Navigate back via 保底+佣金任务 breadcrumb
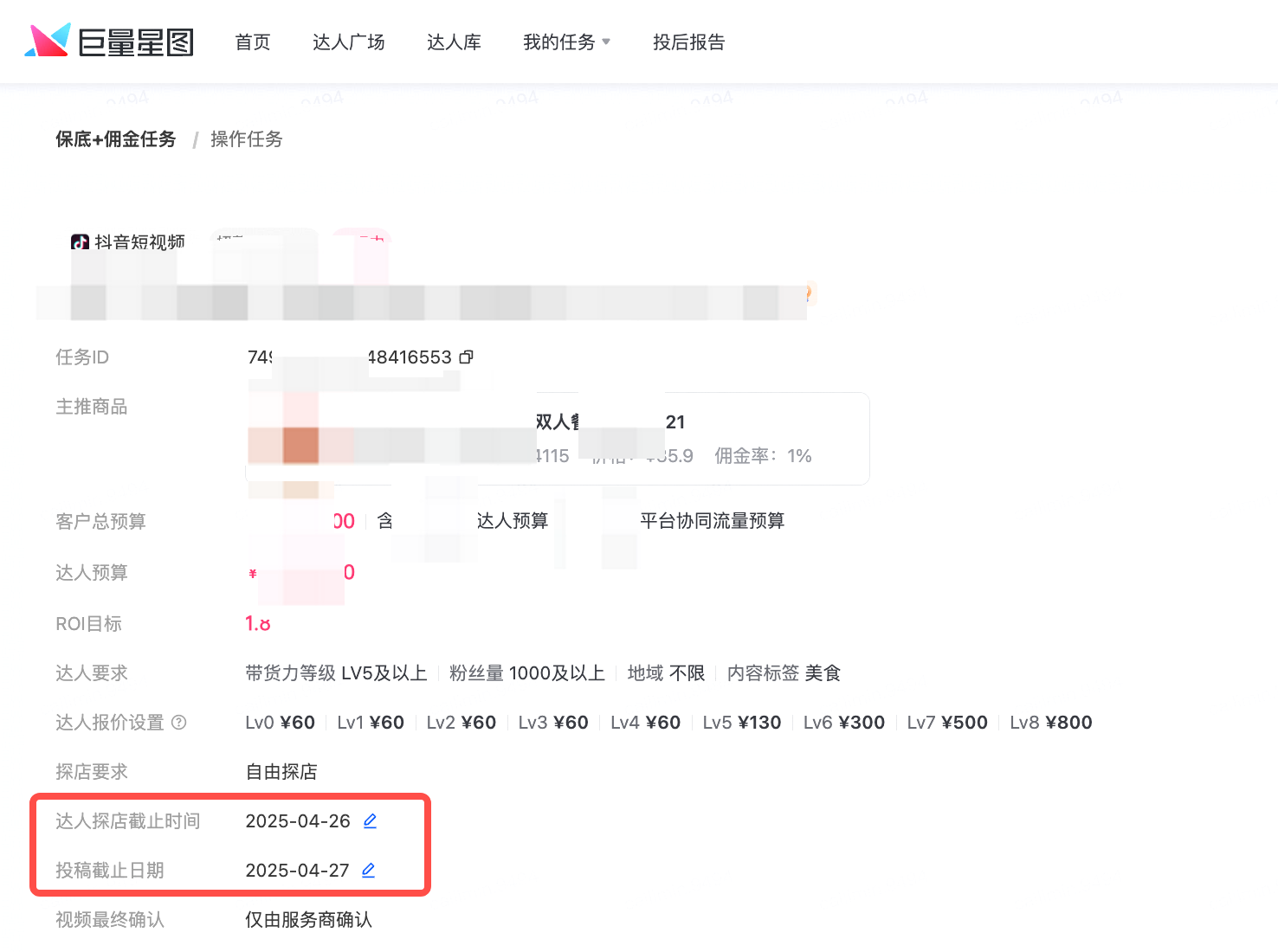Screen dimensions: 1278x952 pyautogui.click(x=116, y=139)
